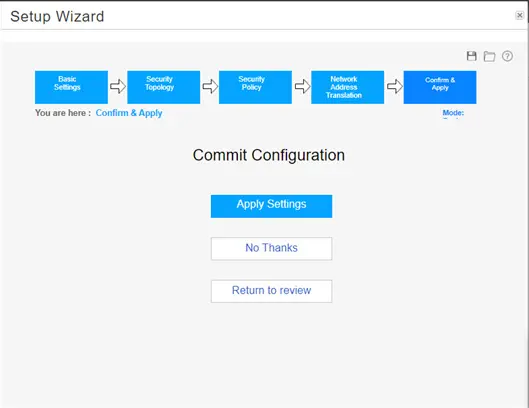
Task: Click the Commit Configuration heading
Action: tap(269, 155)
